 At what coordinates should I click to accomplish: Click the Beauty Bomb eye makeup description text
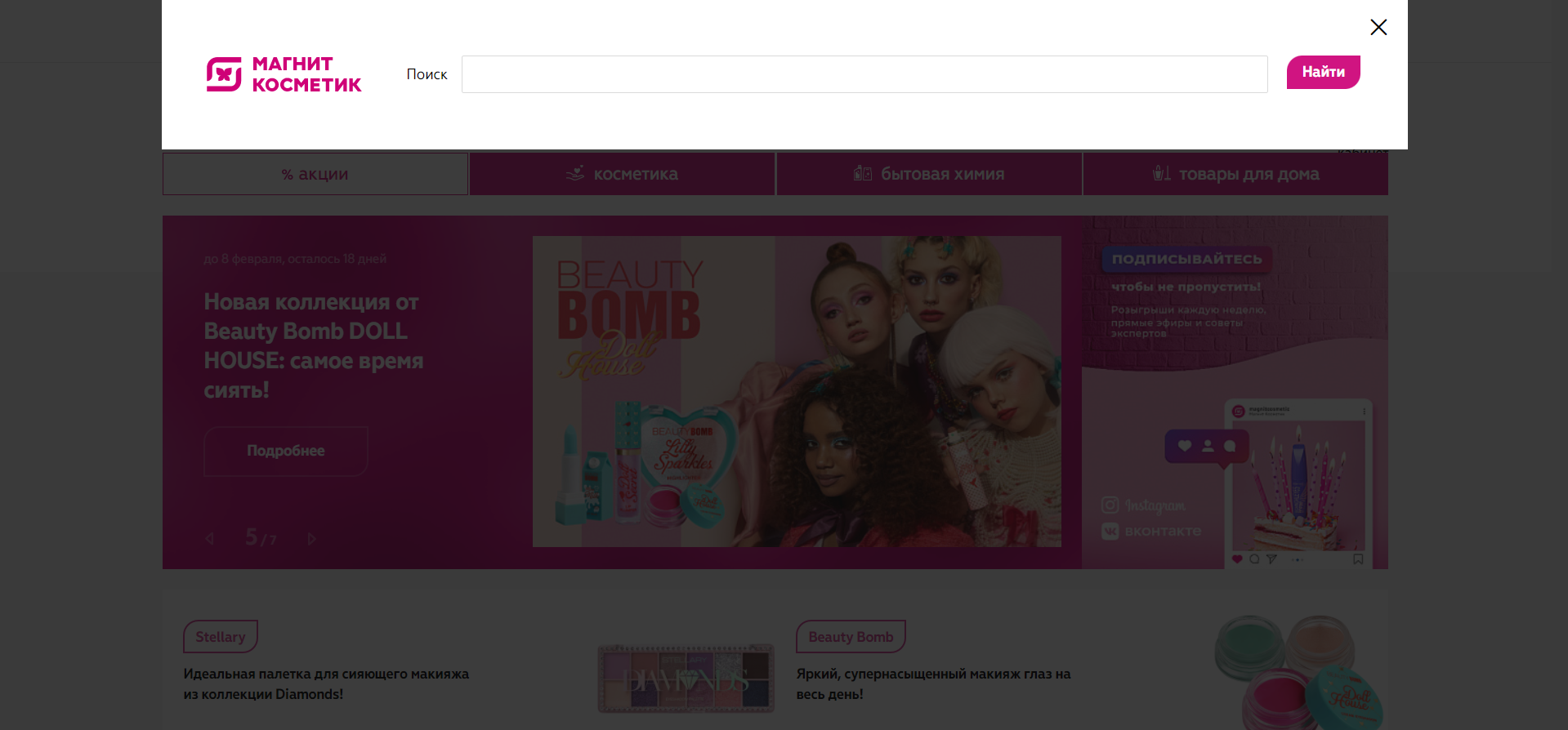click(x=933, y=684)
